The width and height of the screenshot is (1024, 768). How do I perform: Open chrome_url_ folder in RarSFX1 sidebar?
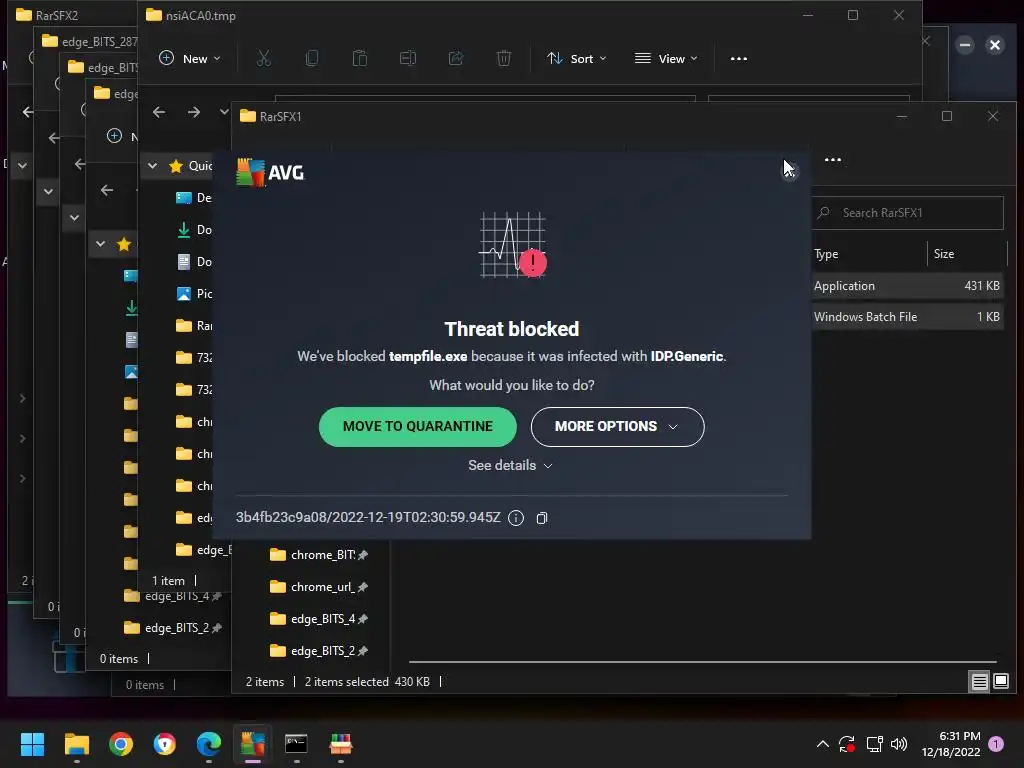pos(319,587)
